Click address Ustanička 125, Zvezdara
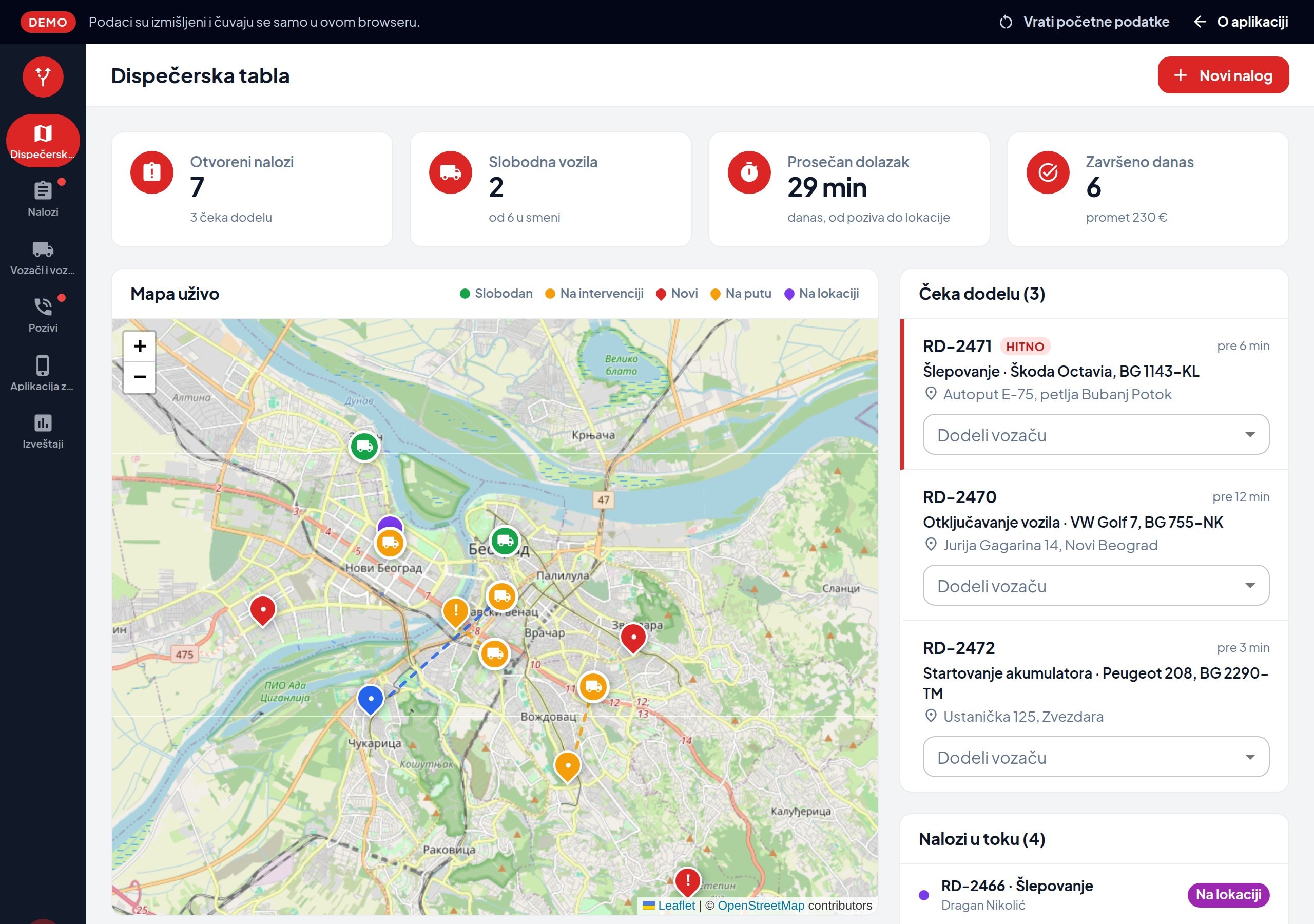This screenshot has height=924, width=1314. tap(1022, 716)
